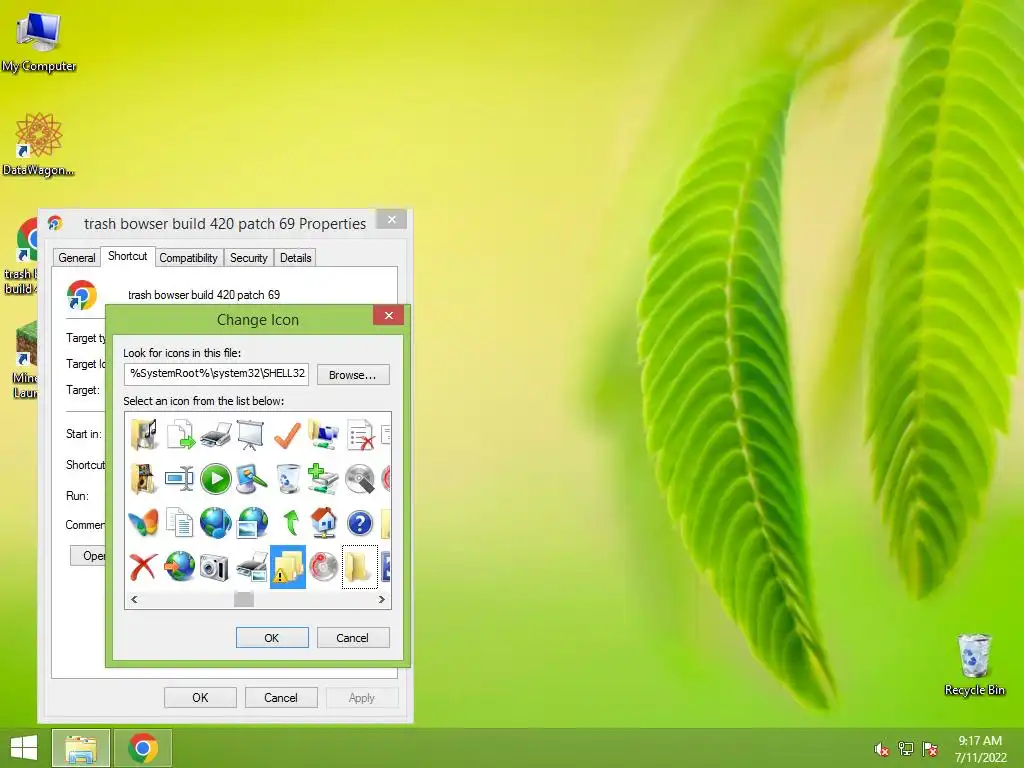Pick the recycle bin icon in list
The height and width of the screenshot is (768, 1024).
(x=287, y=479)
